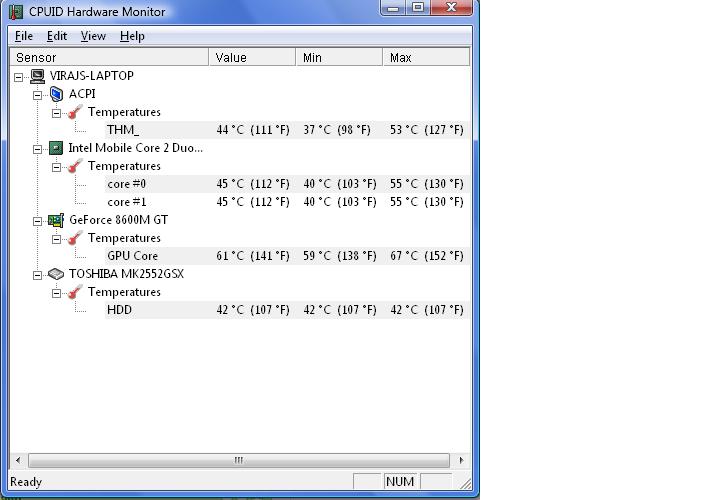
Task: Click the thermometer icon under Intel Mobile Core 2 Duo
Action: [75, 166]
